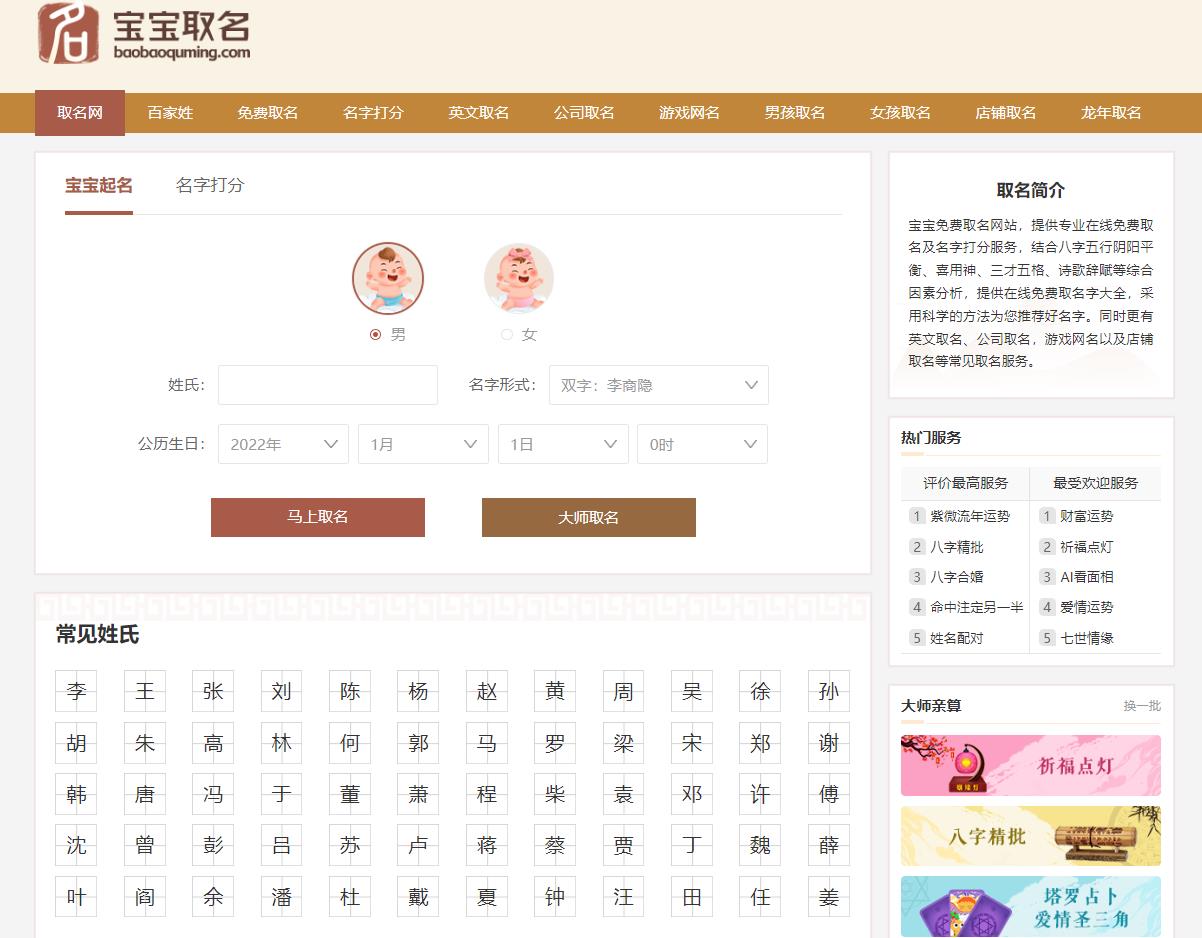Click the female baby avatar icon
The width and height of the screenshot is (1202, 938).
pyautogui.click(x=519, y=278)
